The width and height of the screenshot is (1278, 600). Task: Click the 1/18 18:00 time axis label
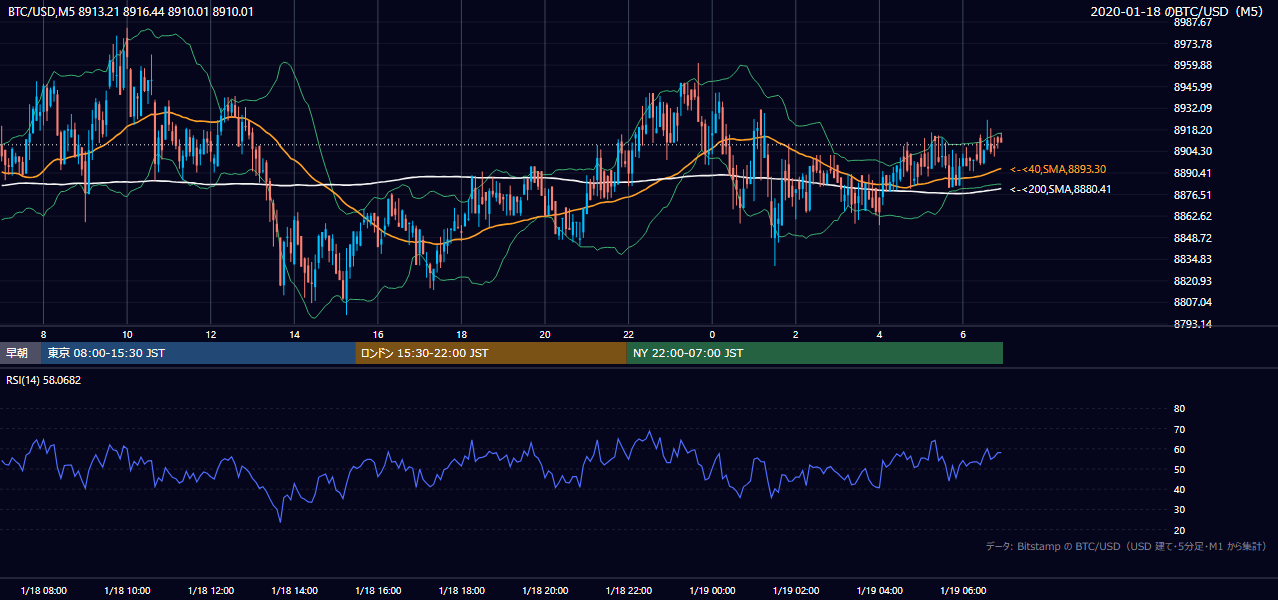click(461, 591)
